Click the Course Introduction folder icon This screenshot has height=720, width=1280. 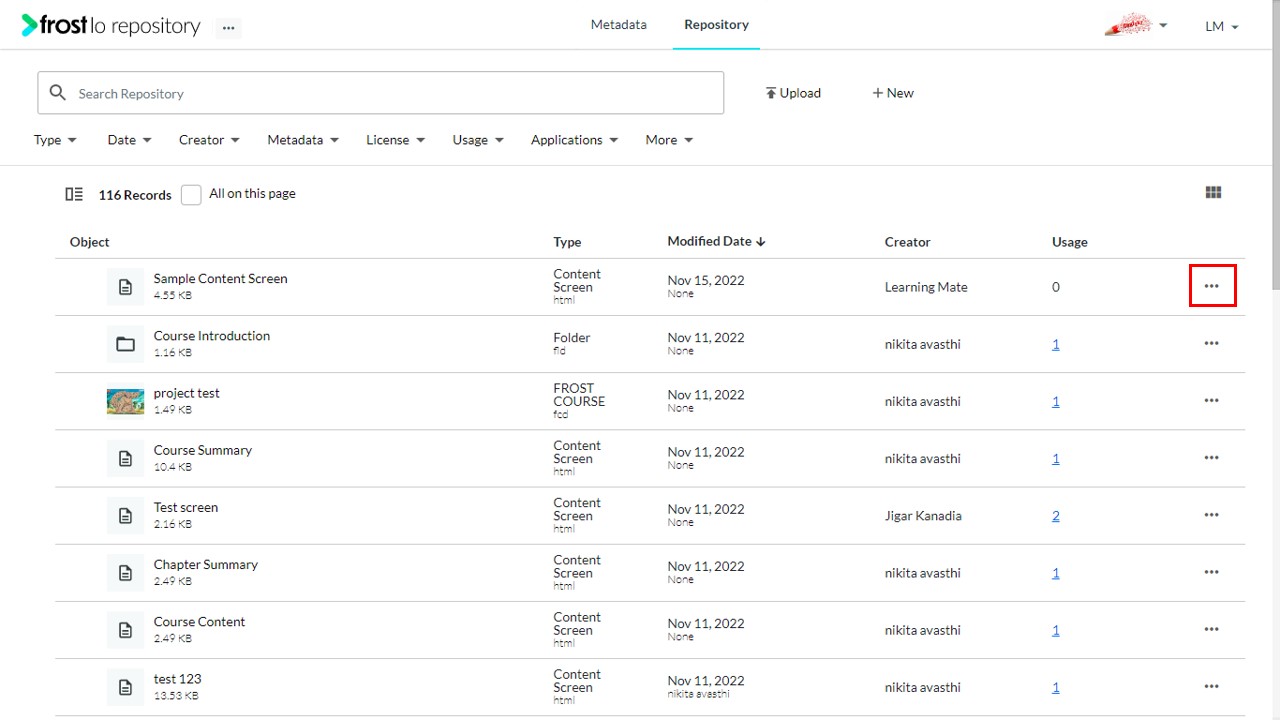125,344
